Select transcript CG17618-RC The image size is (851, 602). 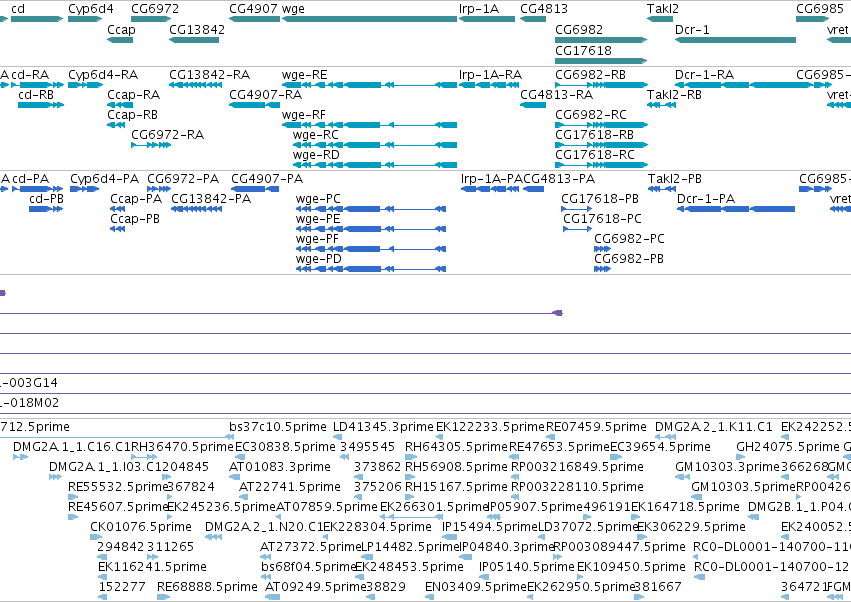tap(601, 165)
